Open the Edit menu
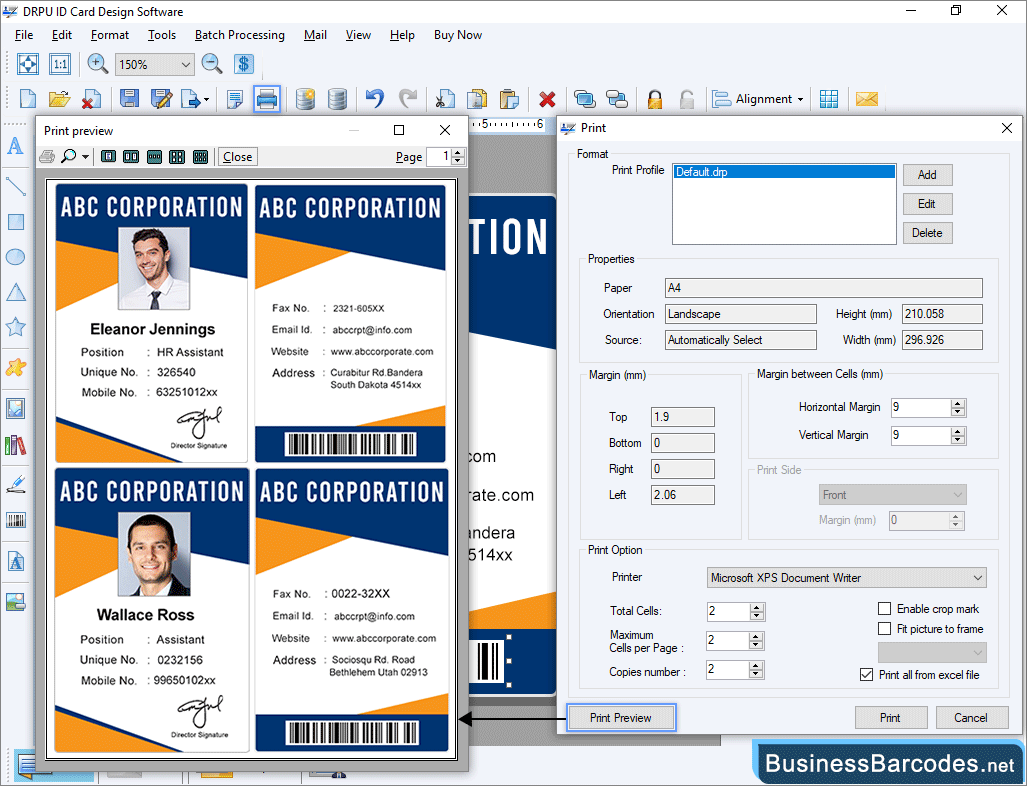1027x786 pixels. click(62, 35)
